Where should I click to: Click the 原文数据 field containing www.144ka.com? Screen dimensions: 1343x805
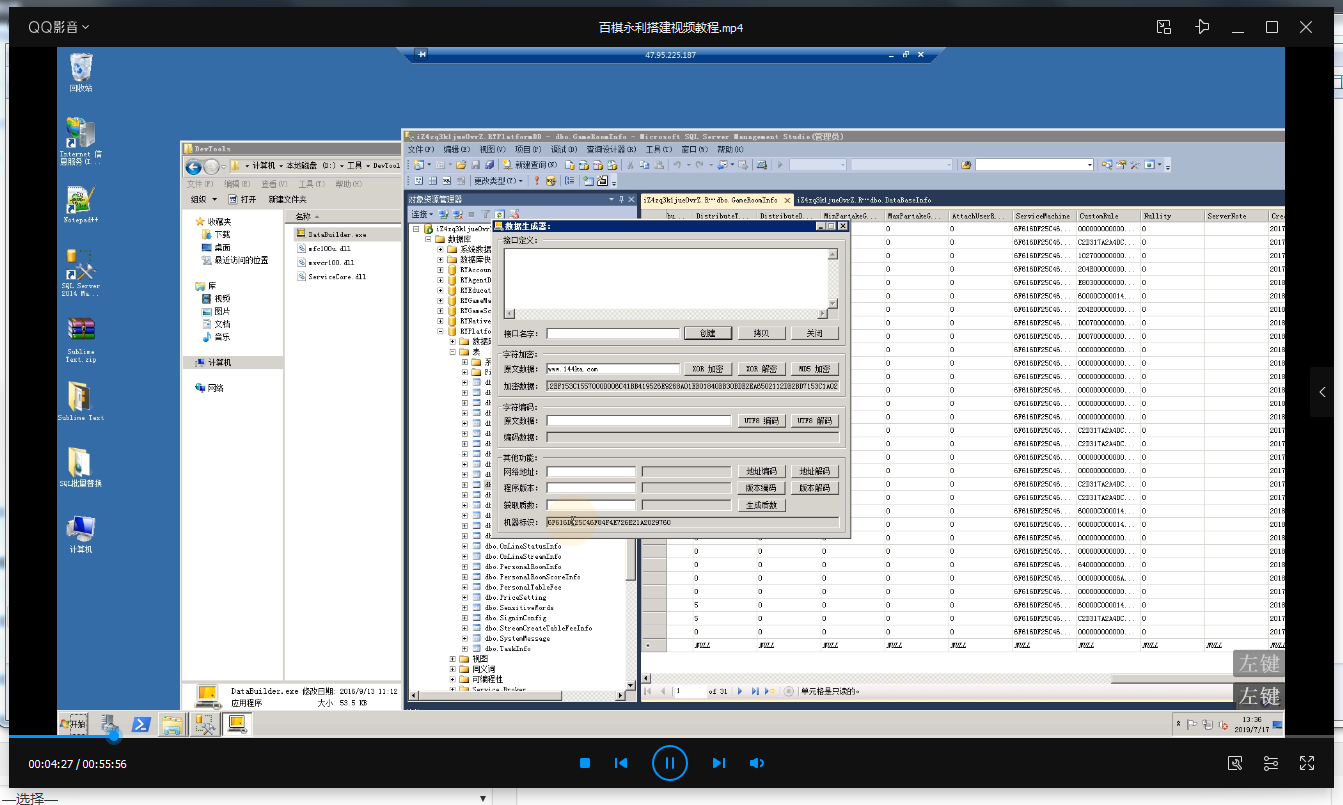[x=612, y=369]
